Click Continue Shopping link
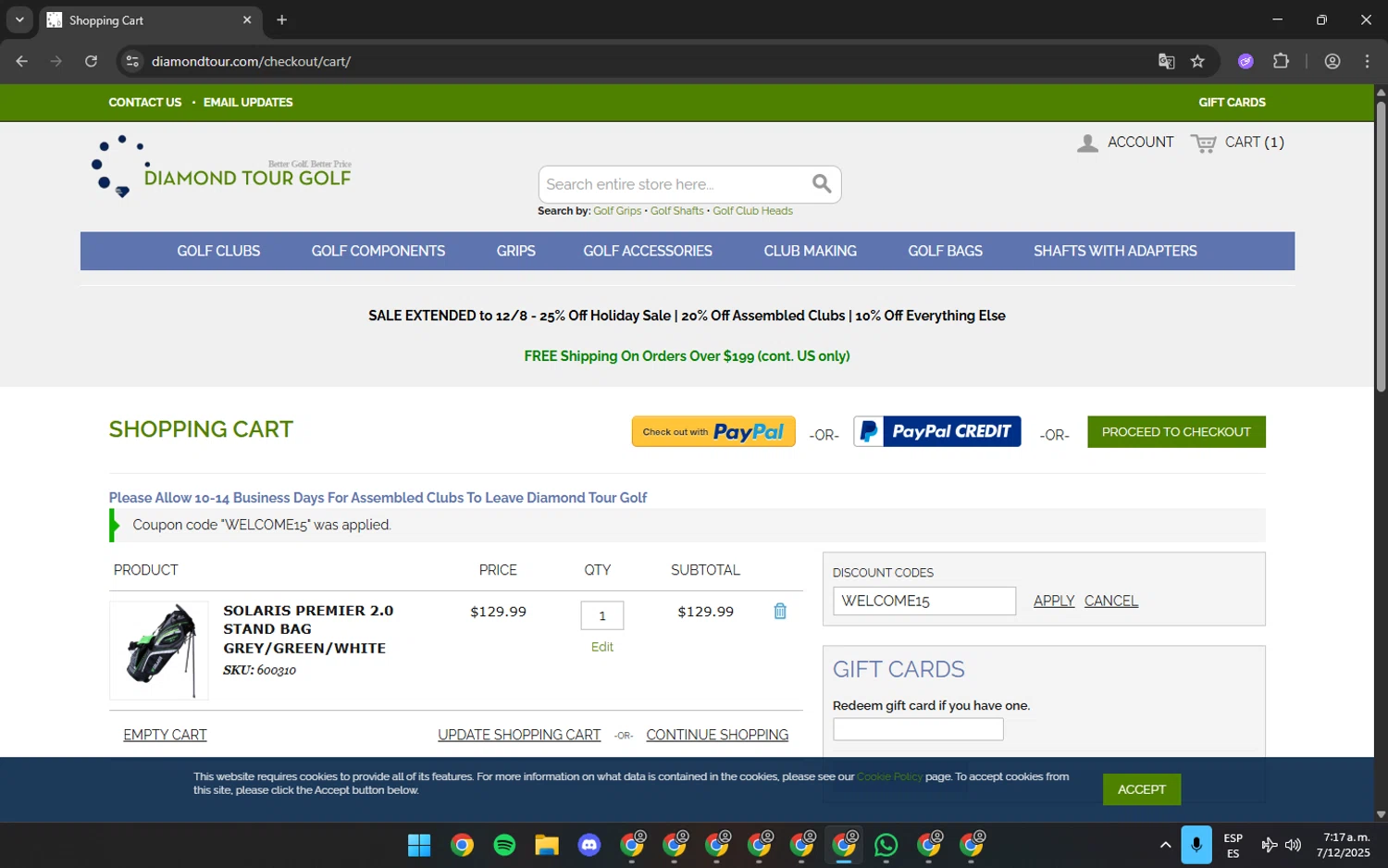 717,735
